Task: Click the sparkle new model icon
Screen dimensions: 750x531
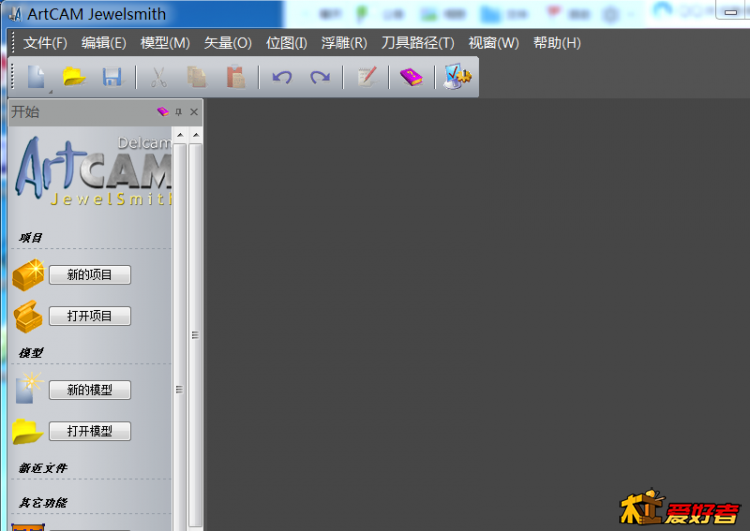Action: (29, 388)
